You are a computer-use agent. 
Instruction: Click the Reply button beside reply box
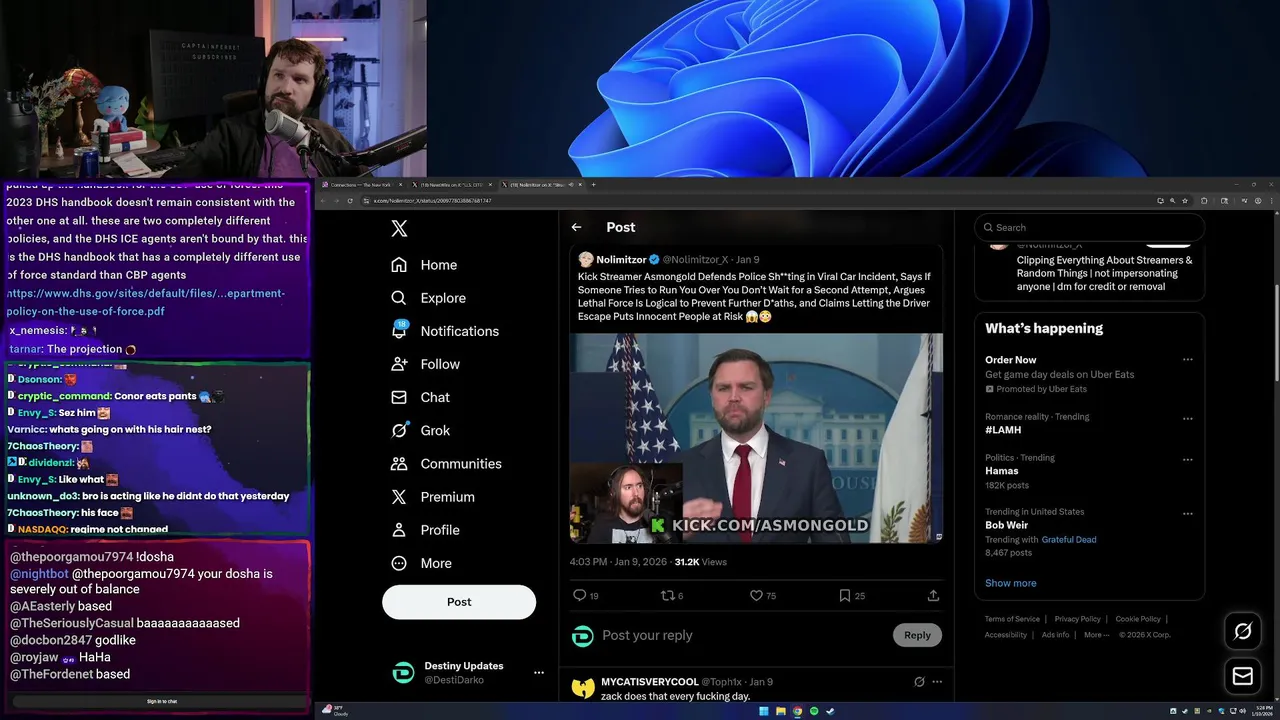(x=917, y=635)
